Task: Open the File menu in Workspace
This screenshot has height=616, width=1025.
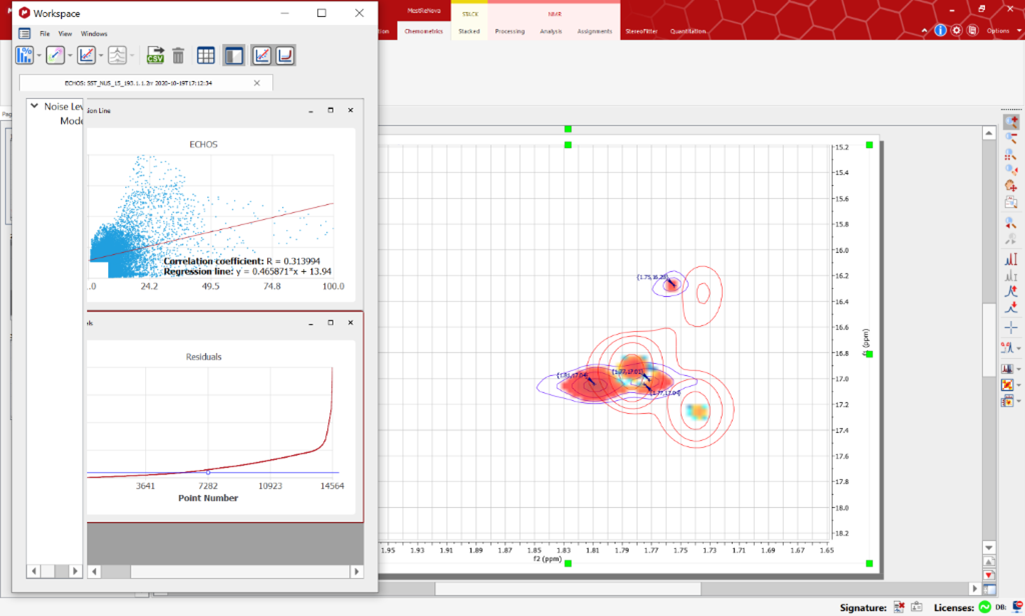Action: tap(45, 34)
